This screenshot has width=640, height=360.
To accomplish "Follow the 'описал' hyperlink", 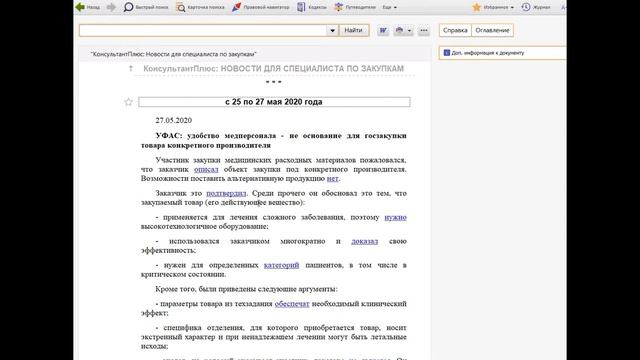I will pos(206,169).
